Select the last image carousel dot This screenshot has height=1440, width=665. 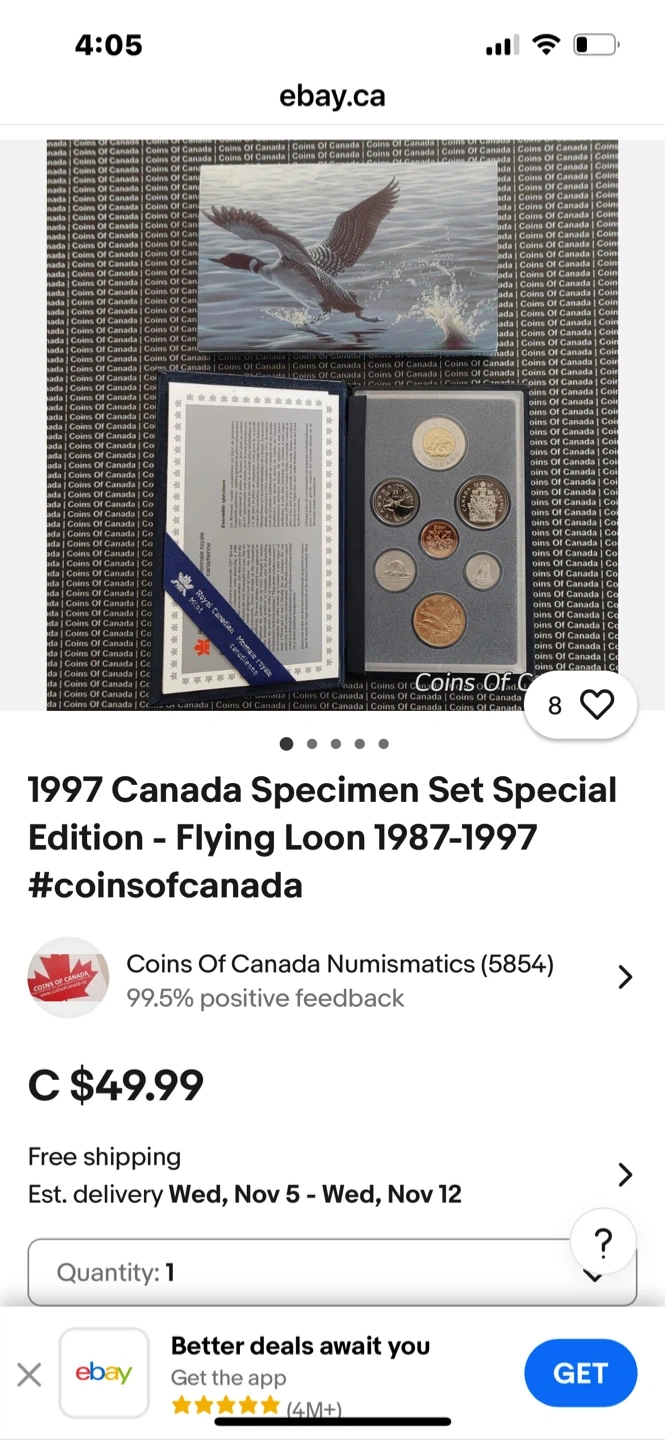[x=384, y=744]
